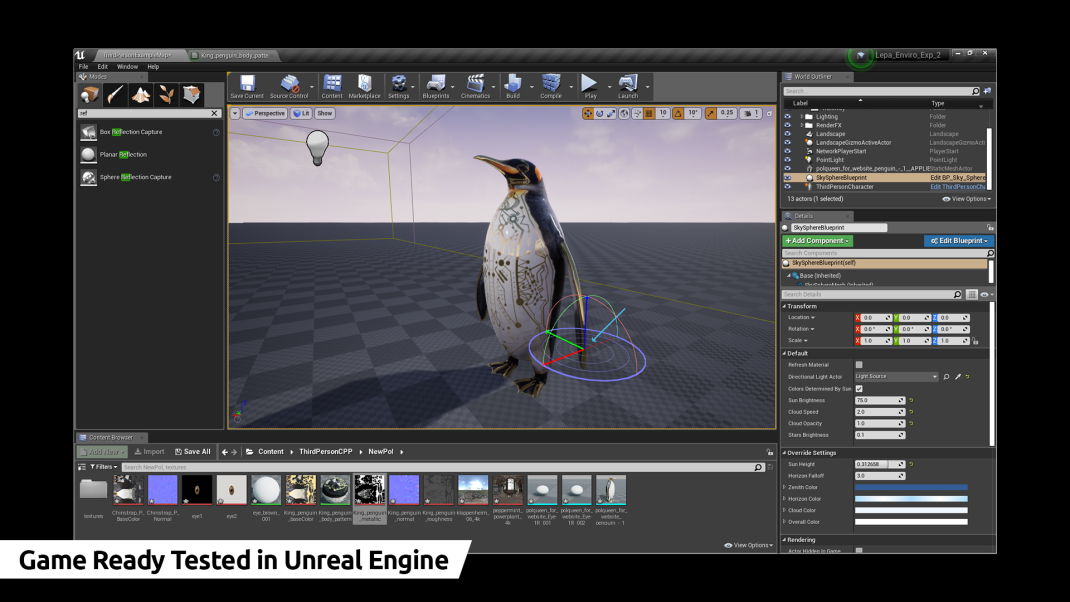Image resolution: width=1070 pixels, height=602 pixels.
Task: Open the Settings toolbar icon
Action: (399, 87)
